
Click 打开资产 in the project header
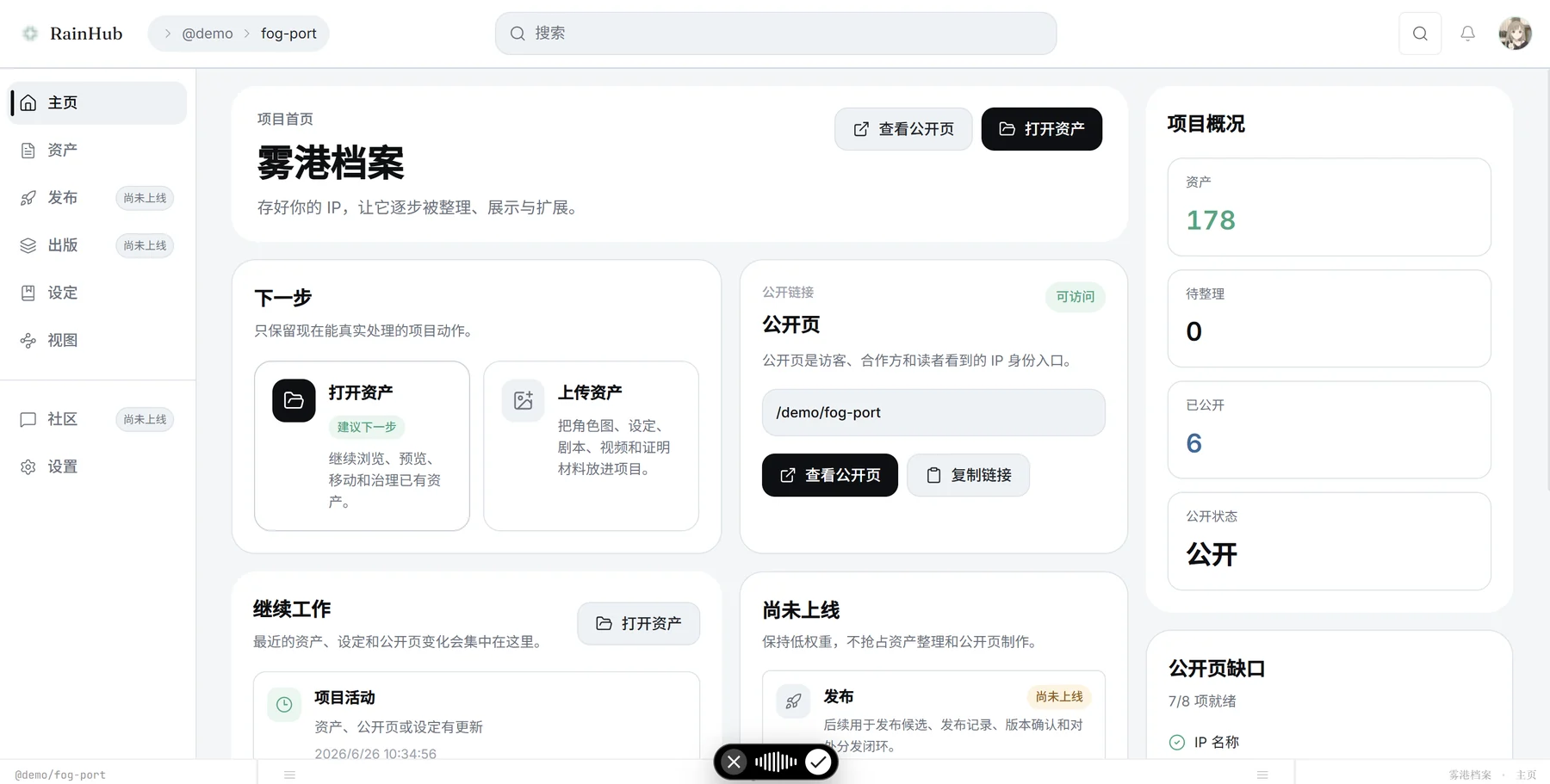[1042, 129]
